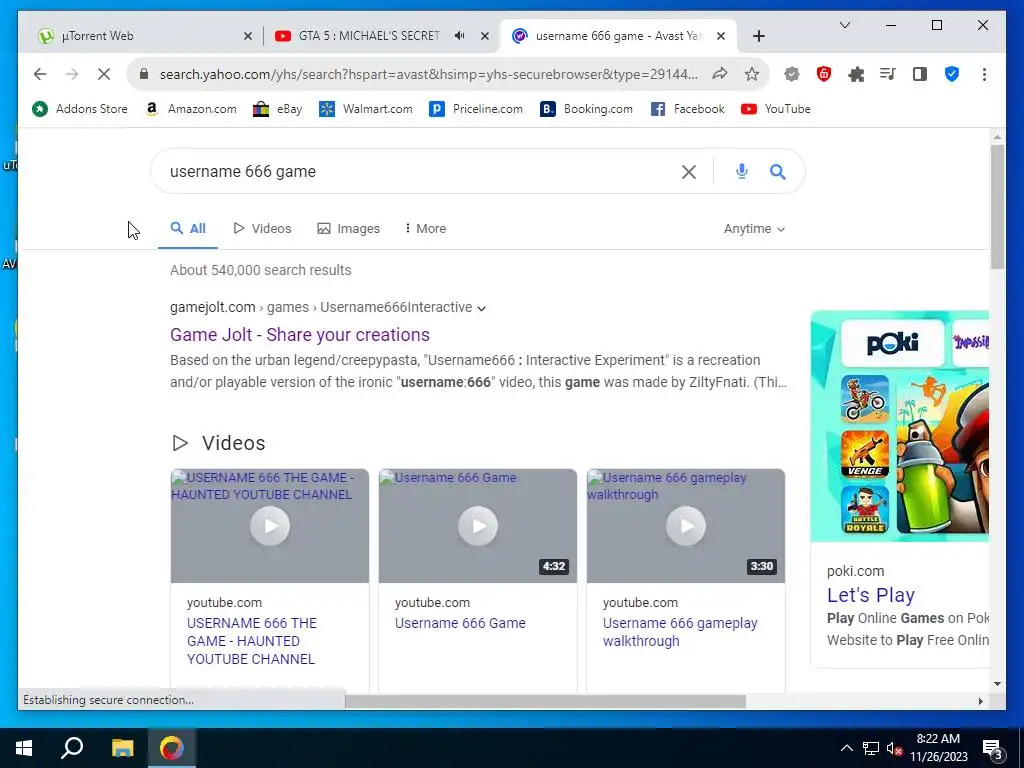Image resolution: width=1024 pixels, height=768 pixels.
Task: Expand the Anytime date filter
Action: click(x=754, y=229)
